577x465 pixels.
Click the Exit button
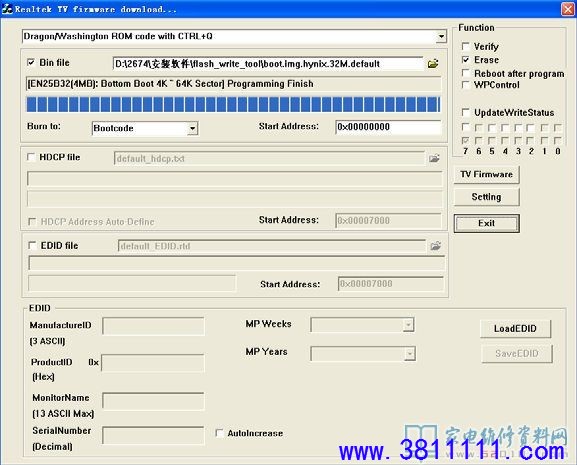click(486, 223)
